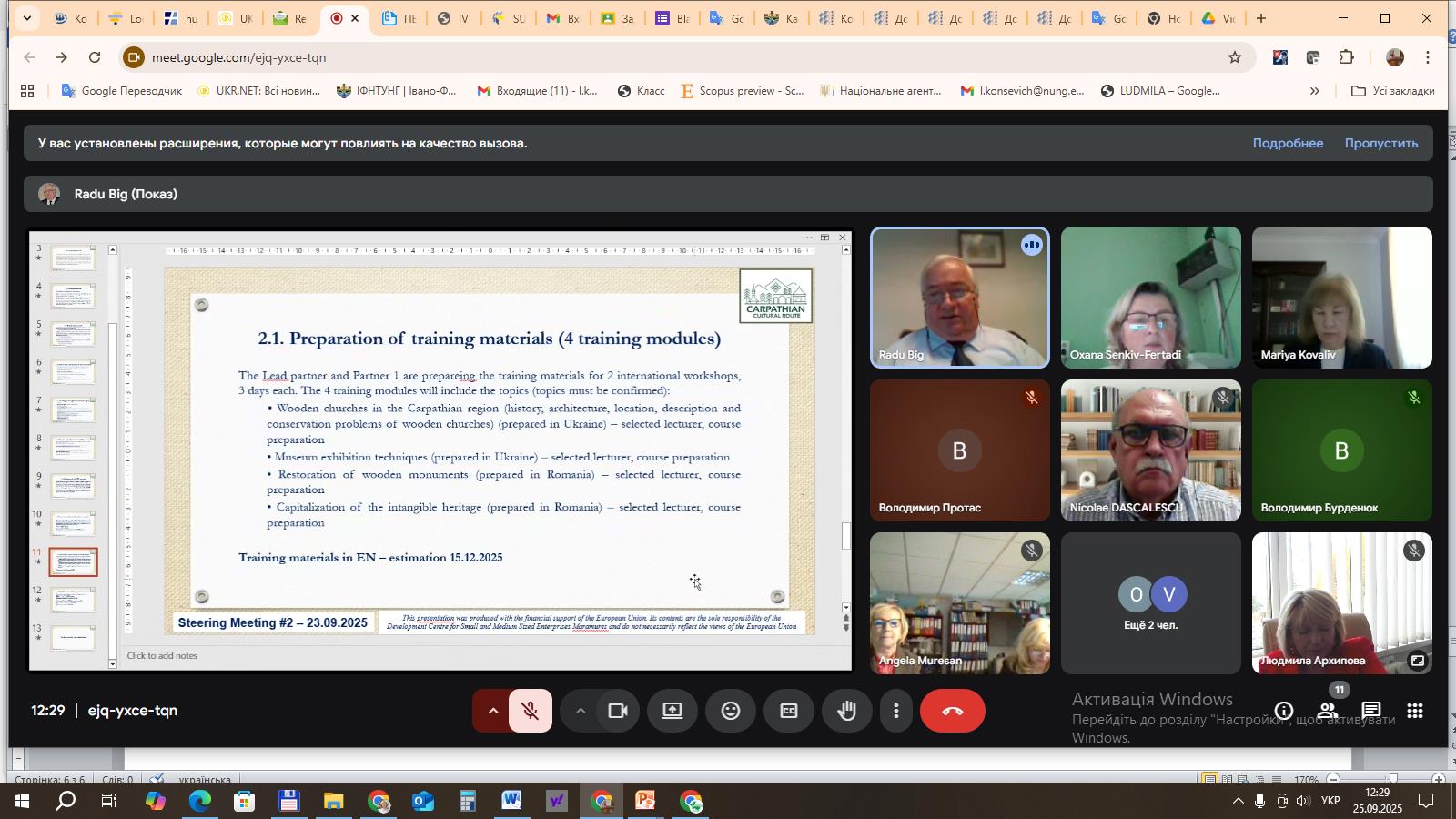Viewport: 1456px width, 819px height.
Task: Expand video settings arrow beside camera
Action: coord(580,711)
